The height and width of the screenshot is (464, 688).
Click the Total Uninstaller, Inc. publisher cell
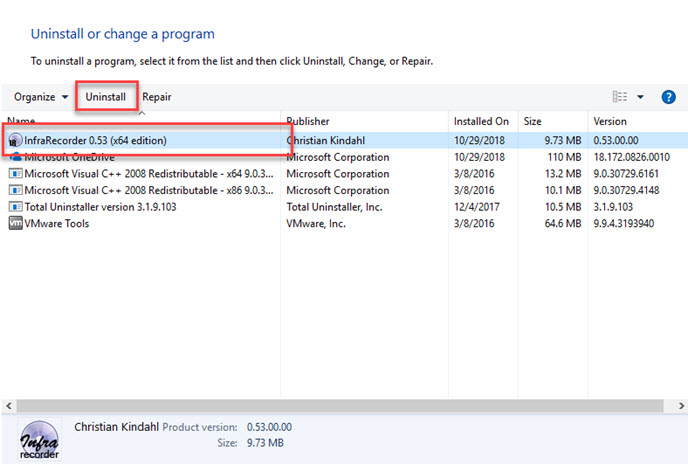coord(334,207)
